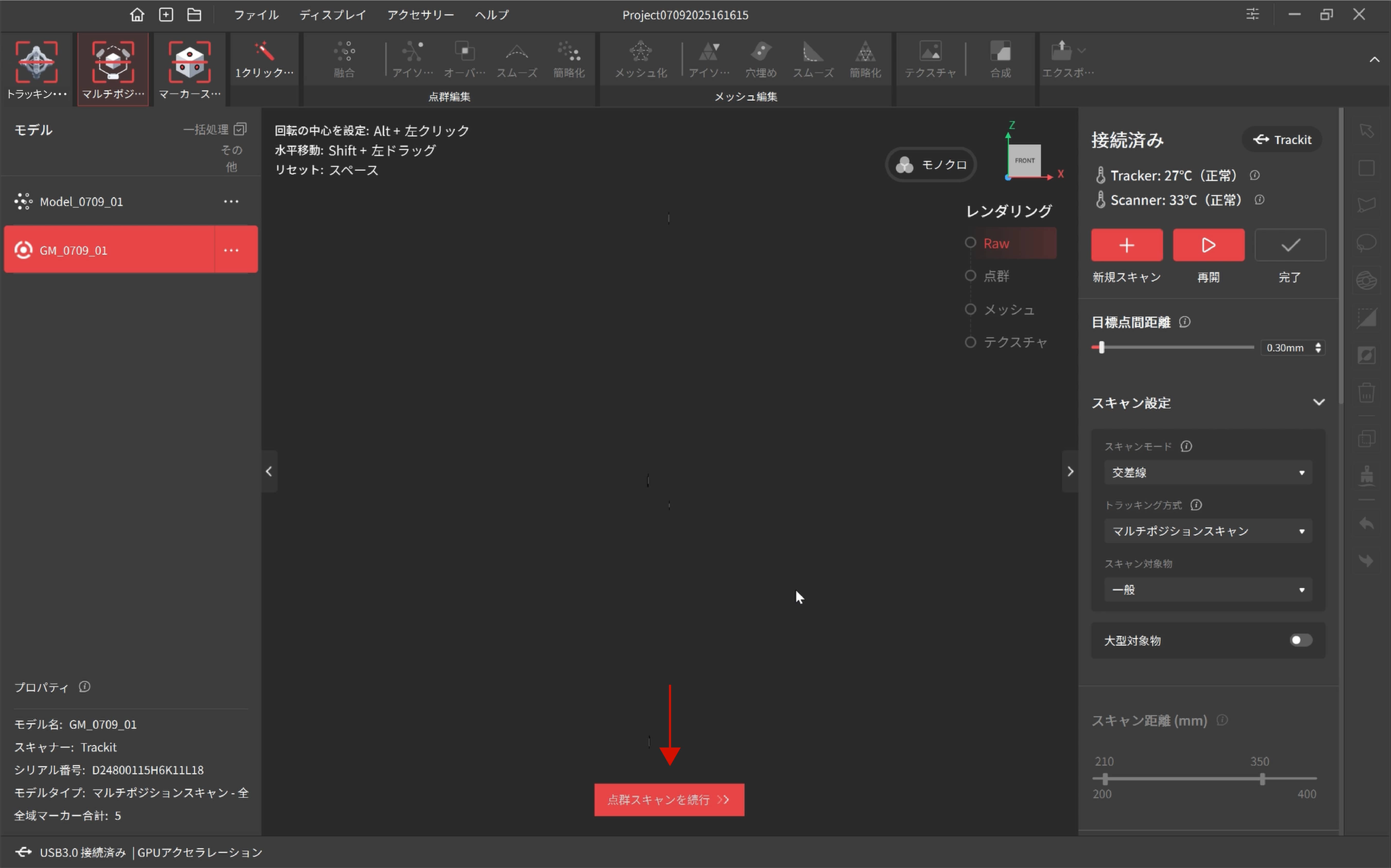Image resolution: width=1391 pixels, height=868 pixels.
Task: Start a new scan with plus button
Action: click(1126, 246)
